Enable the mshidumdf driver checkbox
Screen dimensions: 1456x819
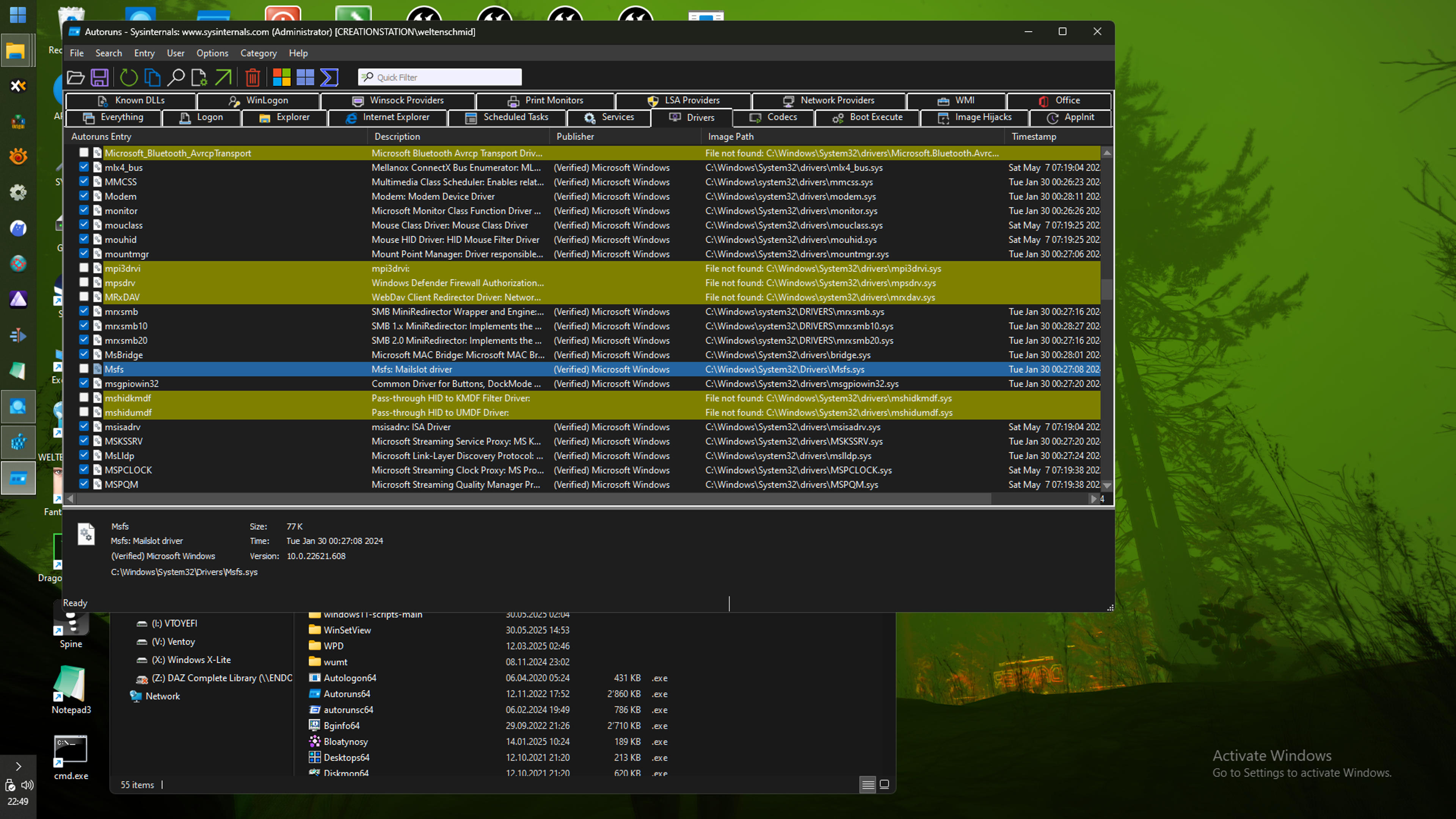[84, 412]
